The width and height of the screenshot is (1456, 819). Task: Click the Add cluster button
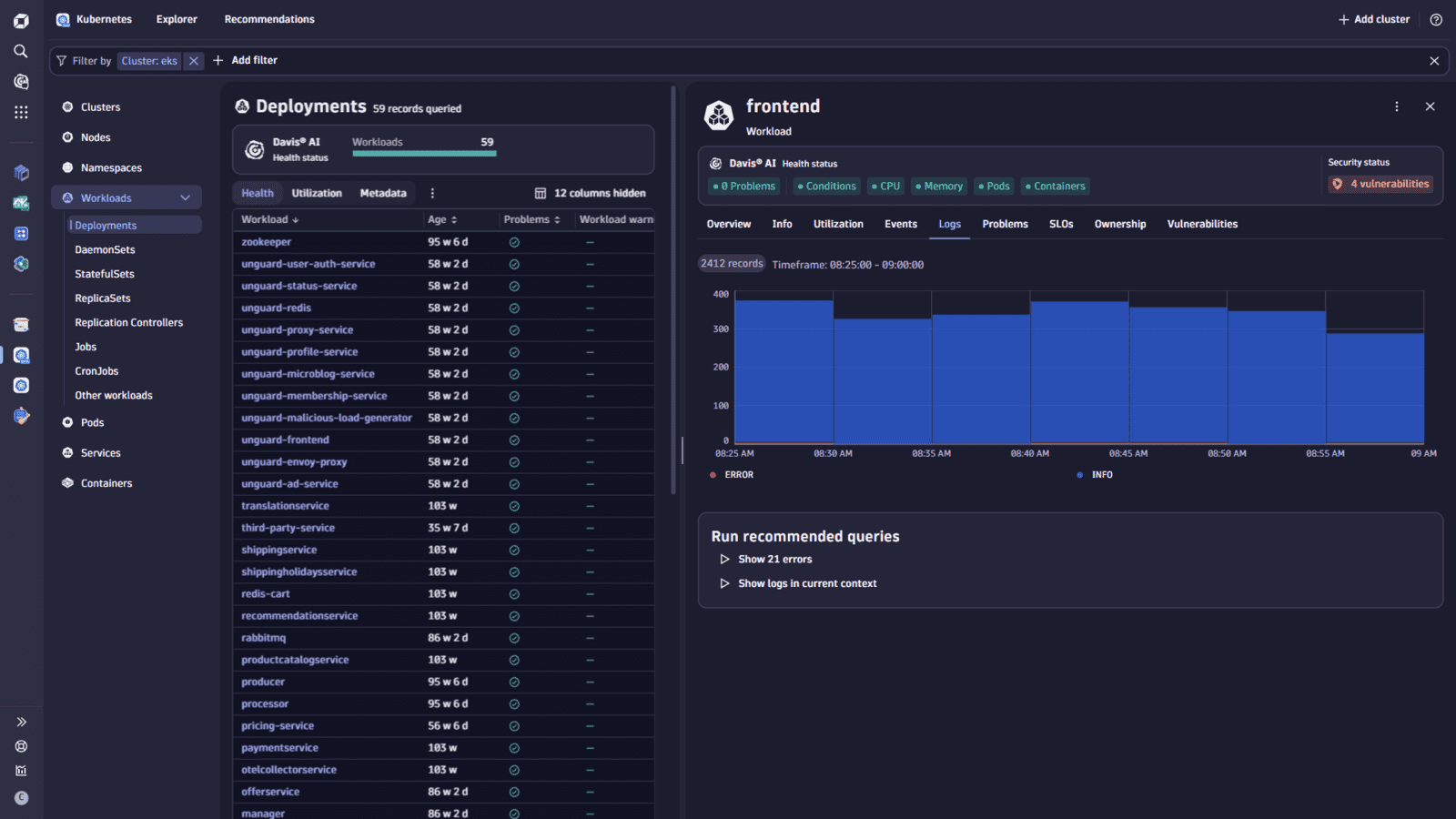point(1373,19)
